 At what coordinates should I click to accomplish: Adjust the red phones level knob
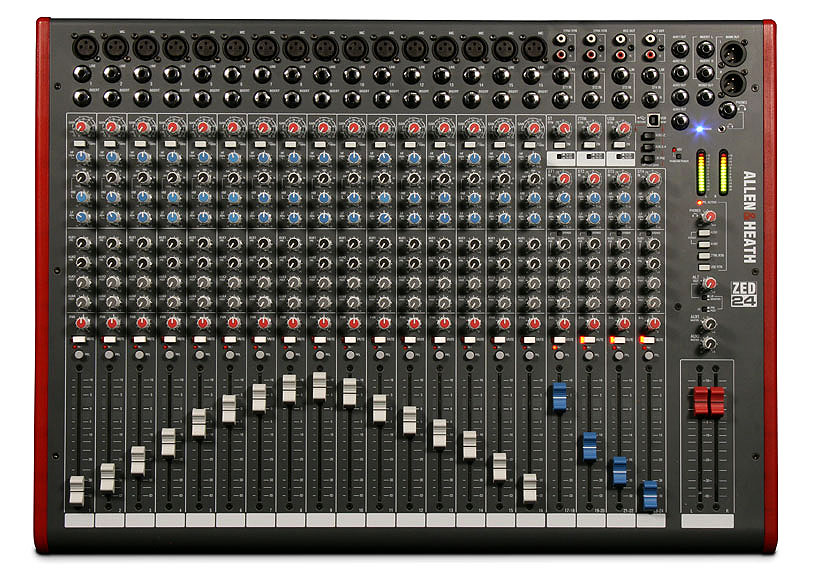(710, 216)
